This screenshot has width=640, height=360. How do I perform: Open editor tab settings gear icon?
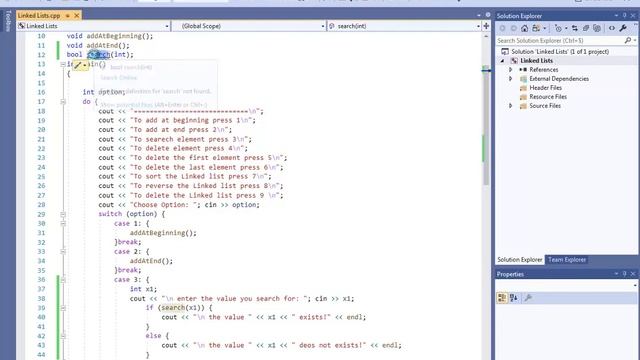(x=488, y=15)
